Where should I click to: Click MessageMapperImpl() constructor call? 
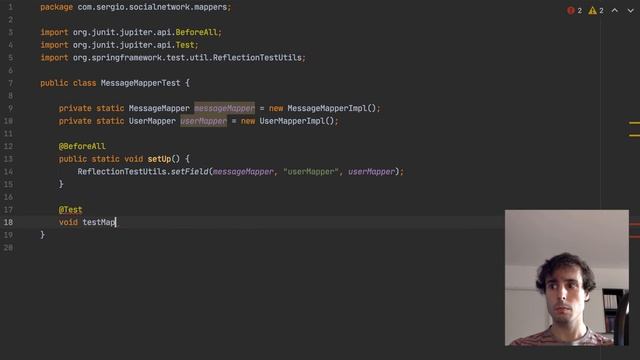click(331, 108)
